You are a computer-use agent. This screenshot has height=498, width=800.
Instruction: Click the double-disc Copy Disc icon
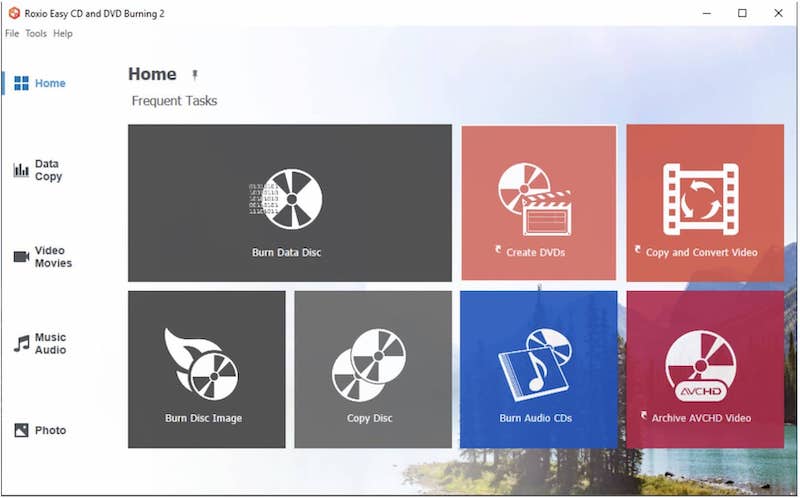(369, 365)
